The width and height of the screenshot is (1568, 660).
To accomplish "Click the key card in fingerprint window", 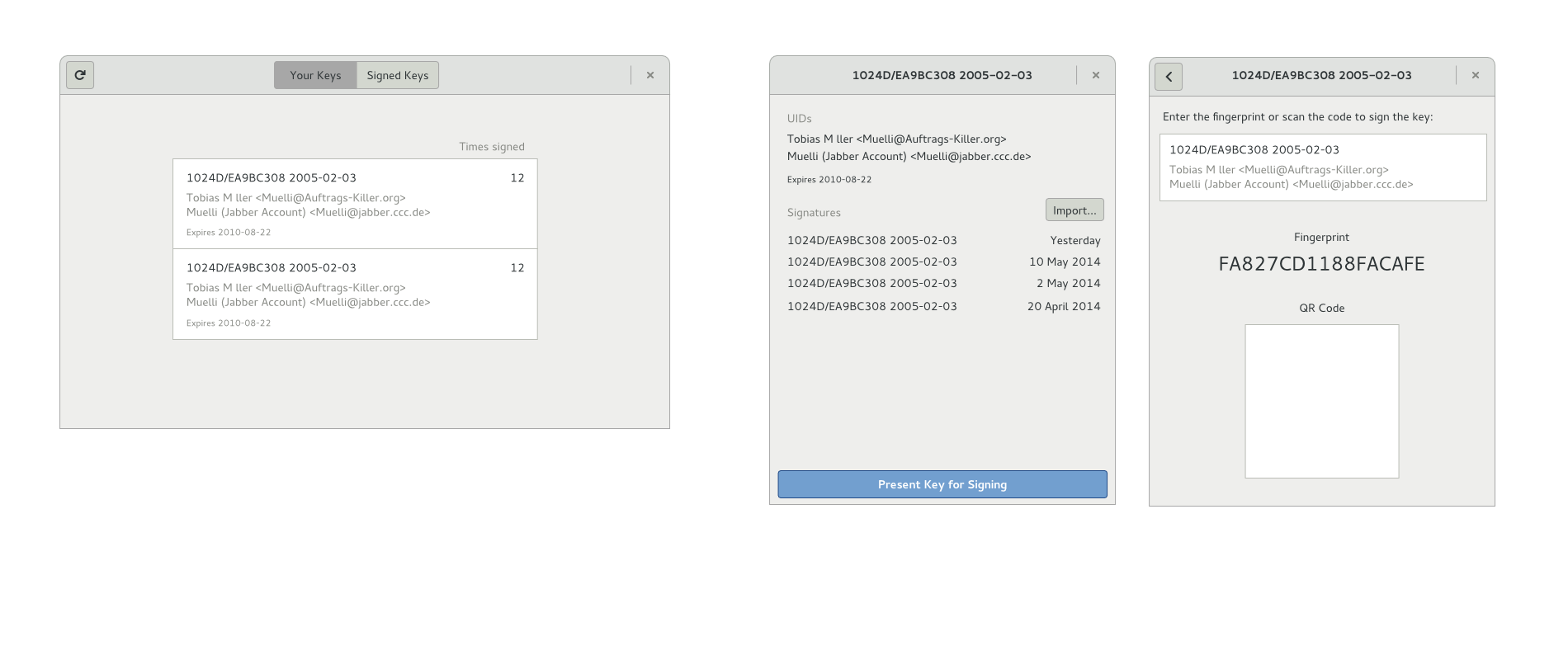I will coord(1323,167).
